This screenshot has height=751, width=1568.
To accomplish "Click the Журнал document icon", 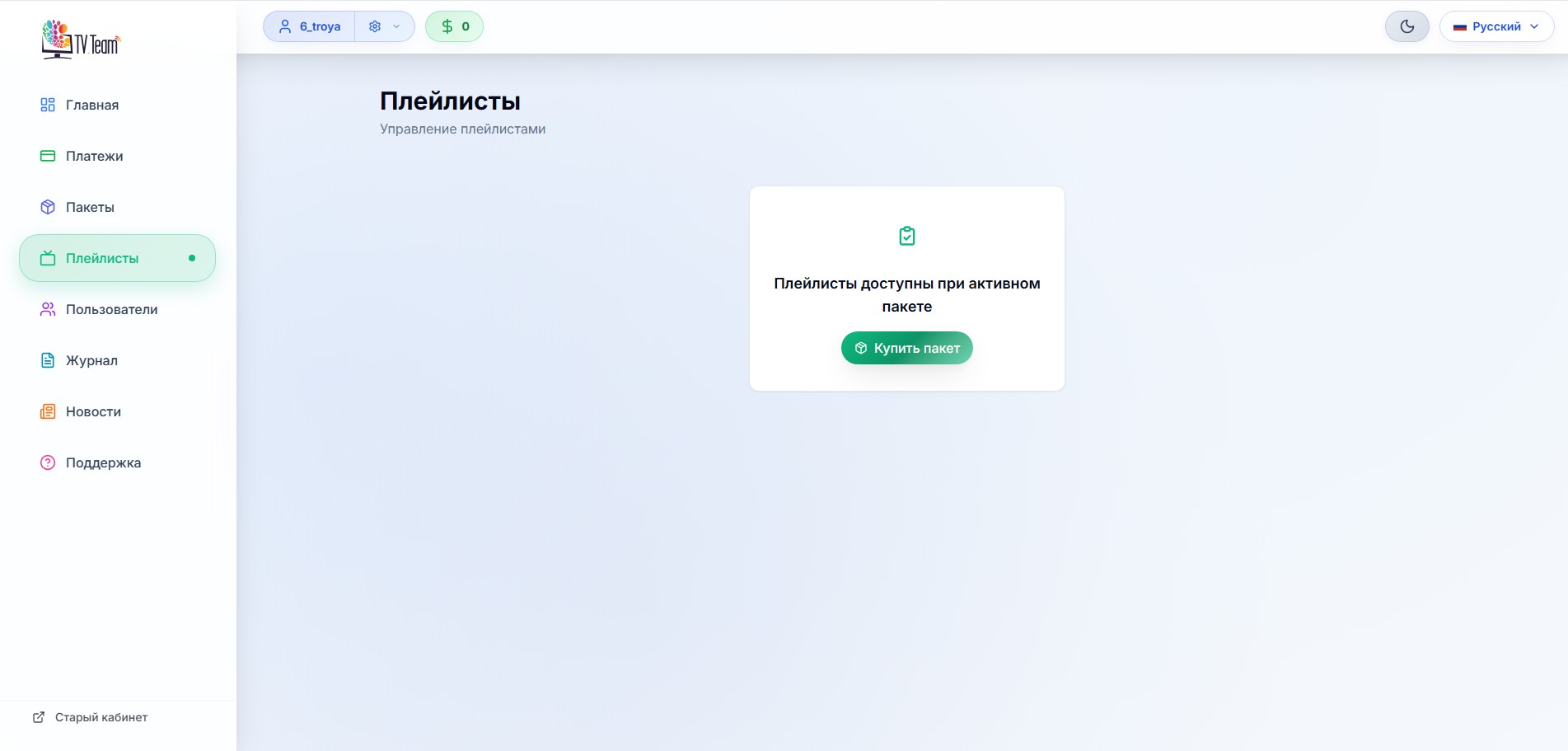I will [x=48, y=360].
